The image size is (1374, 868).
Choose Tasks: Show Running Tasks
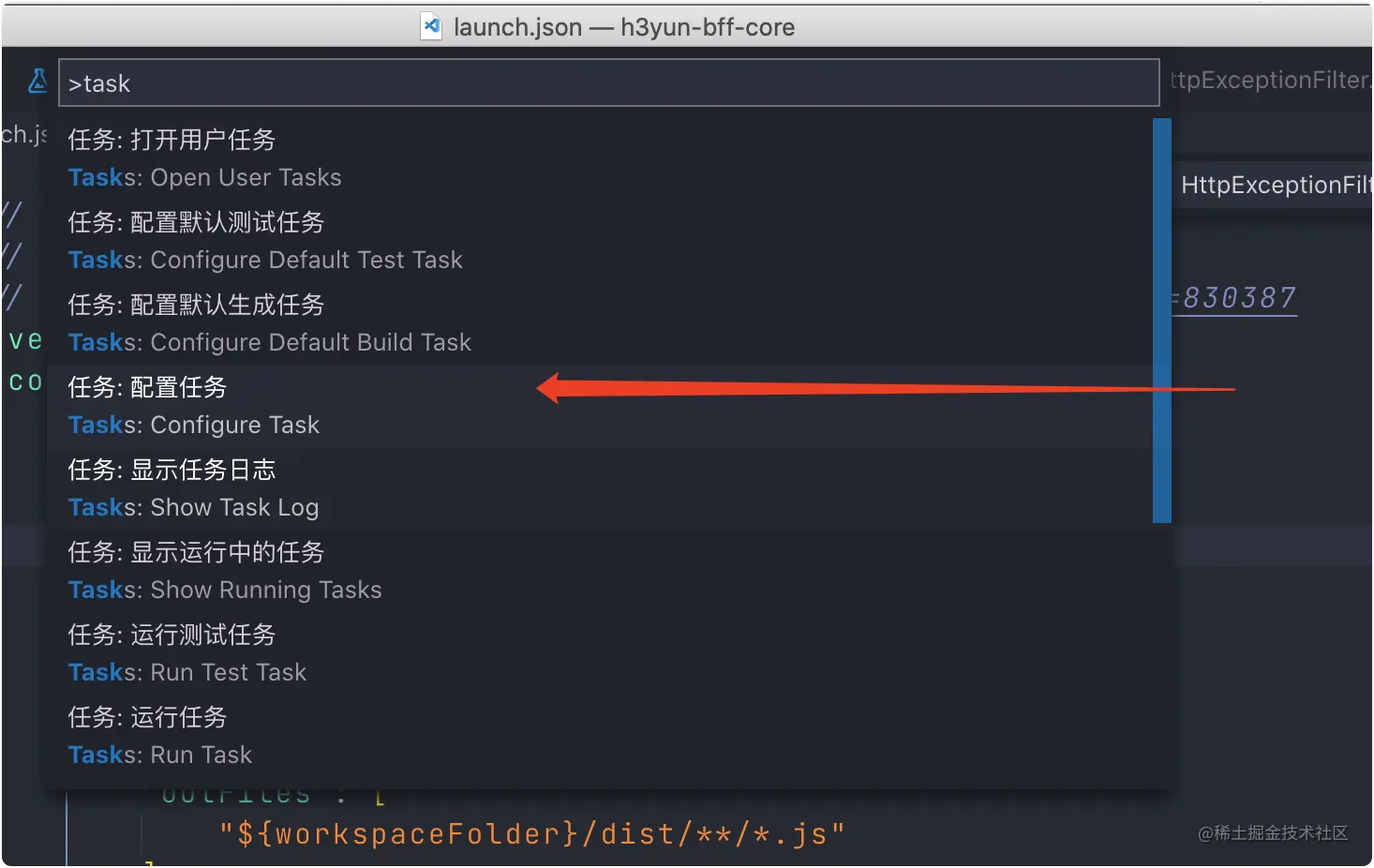point(600,572)
